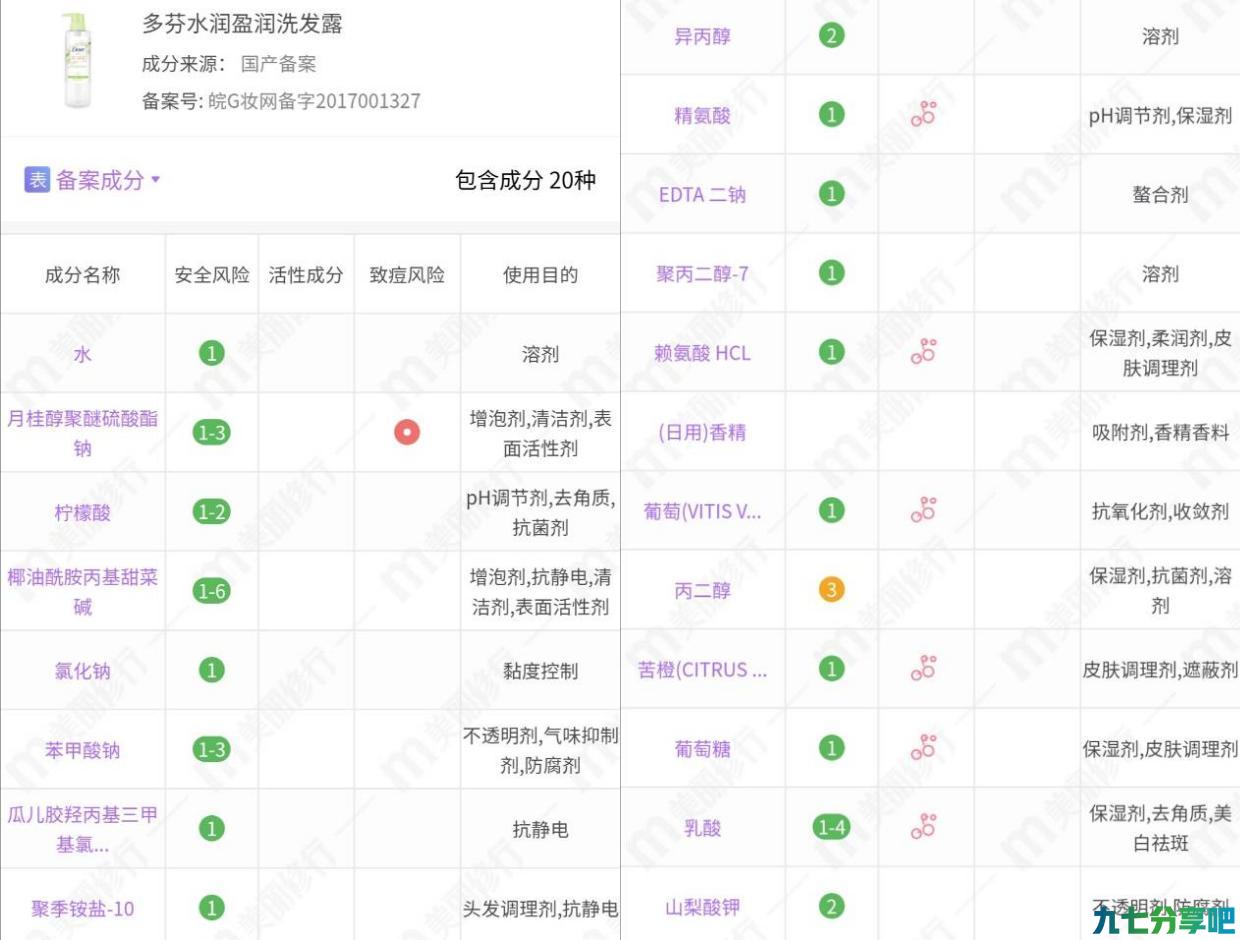Click the red acne-risk icon for 月桂醇聚醚硫酸酯钠

tap(406, 432)
